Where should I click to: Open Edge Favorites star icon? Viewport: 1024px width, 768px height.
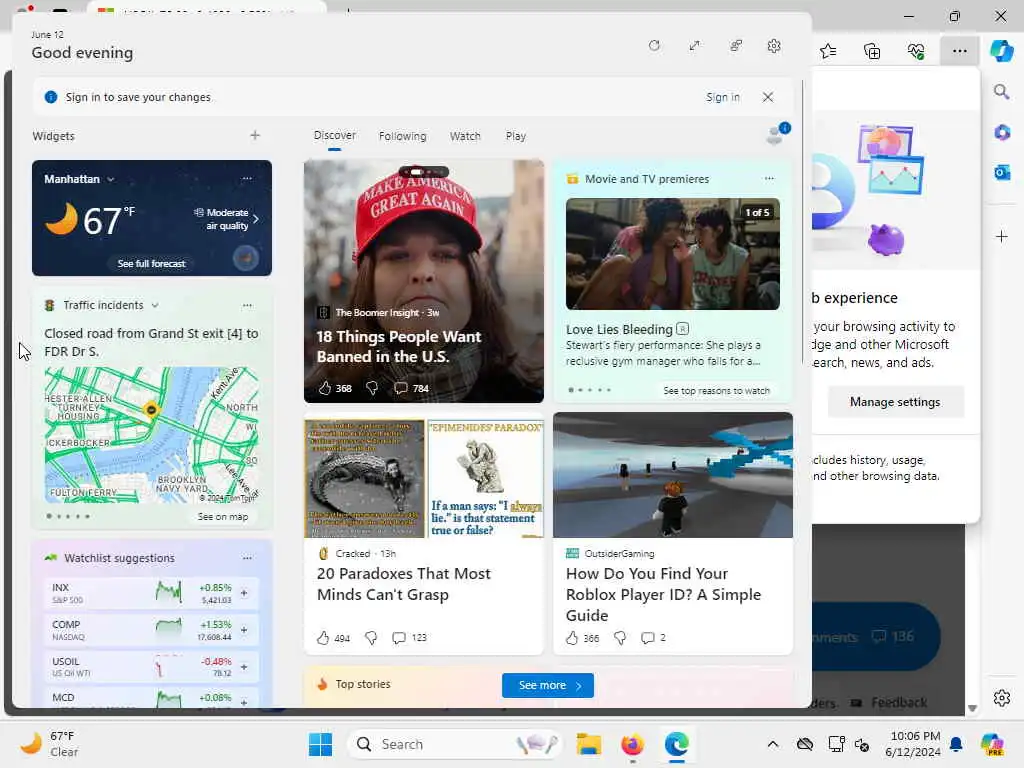828,51
